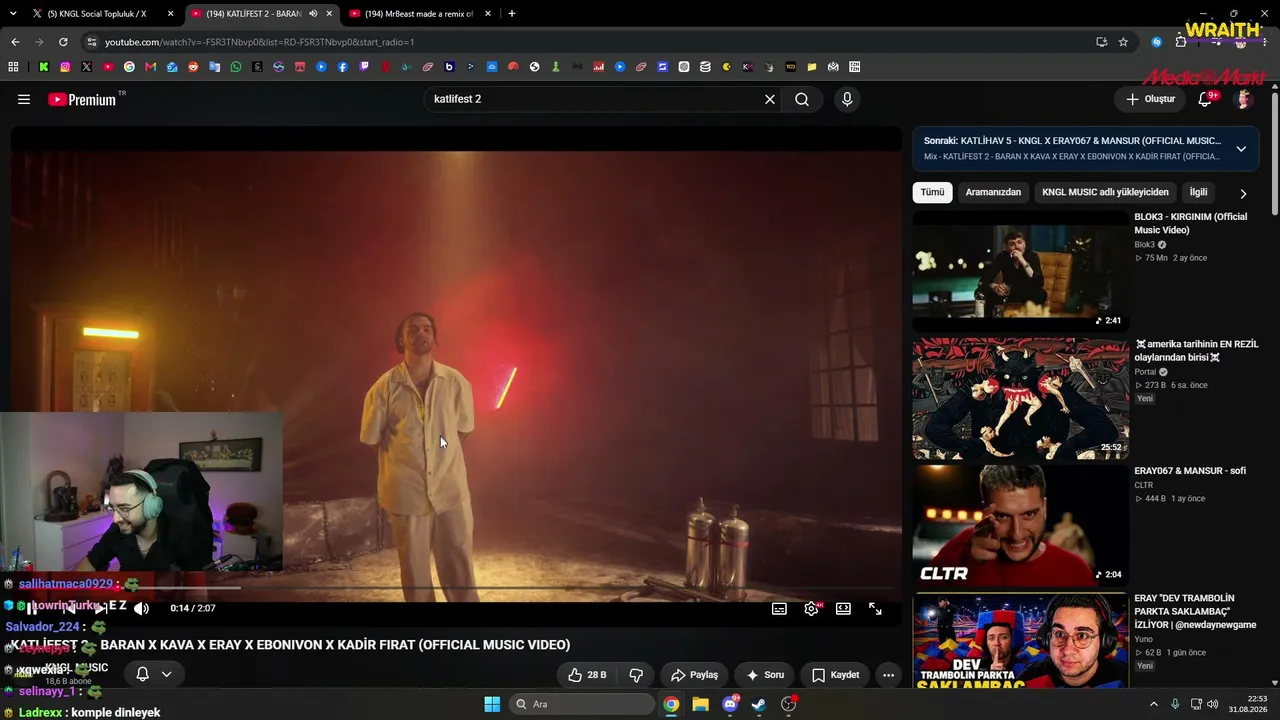Open the WhatsApp bookmark icon

click(x=236, y=67)
